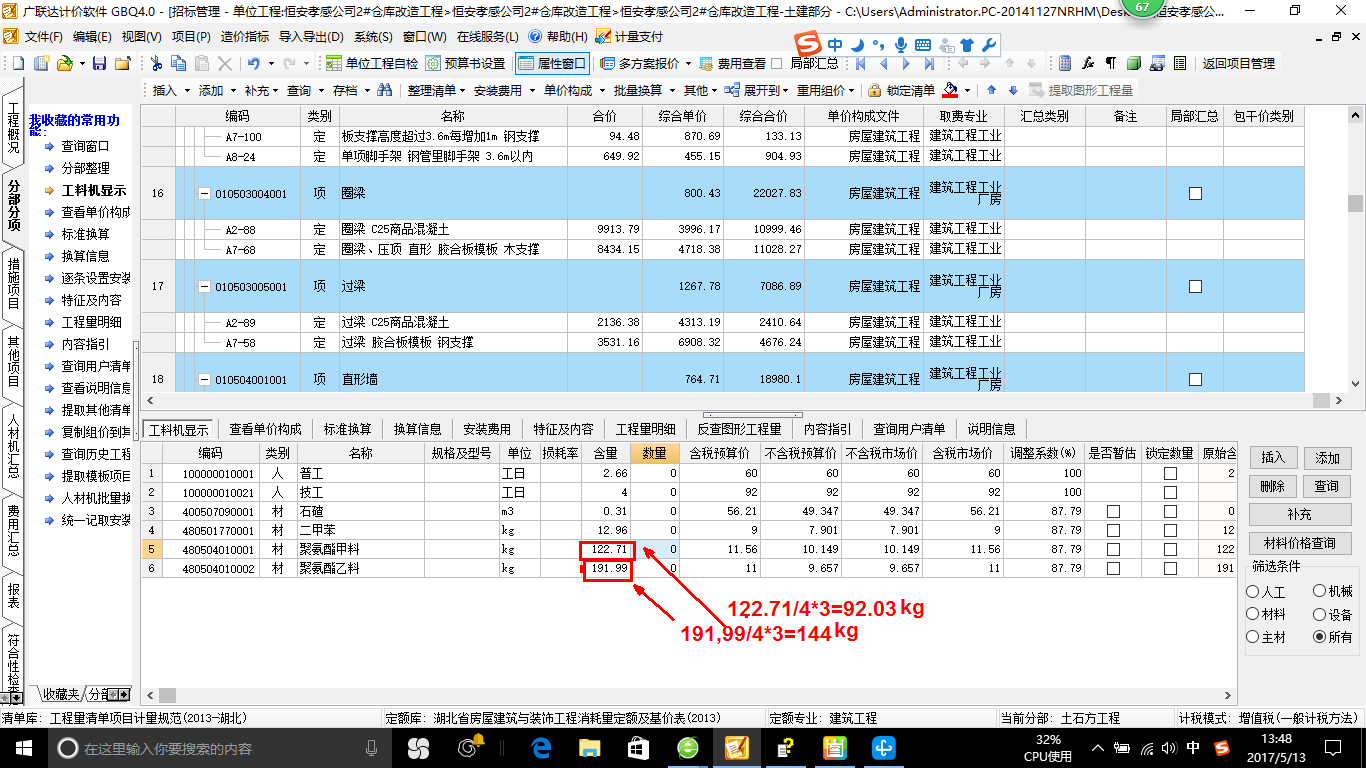
Task: Check 局部汇总 box for row 直形墙
Action: (x=1195, y=380)
